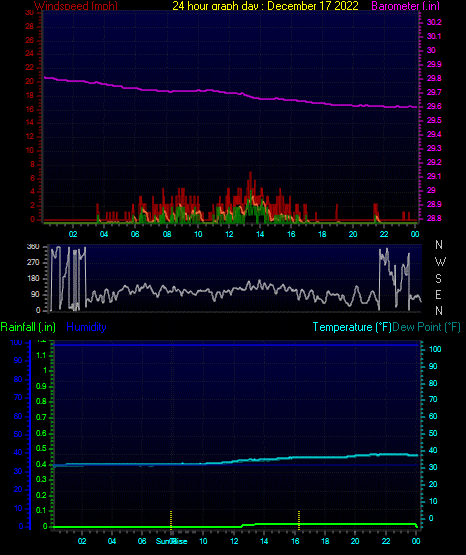Click the Rainfall (.in) legend label

point(28,327)
